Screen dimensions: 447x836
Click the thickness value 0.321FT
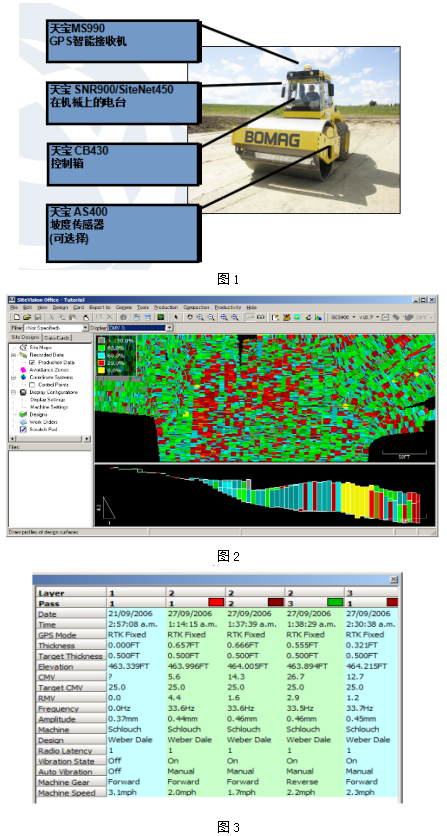pos(363,645)
